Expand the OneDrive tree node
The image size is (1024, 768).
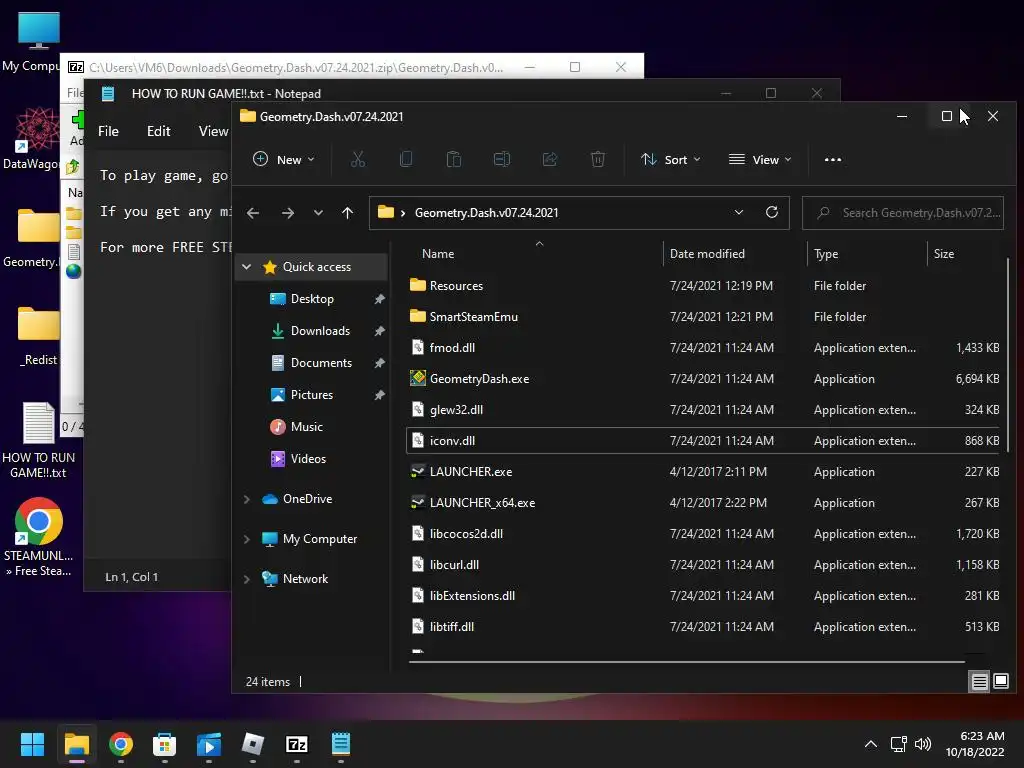247,499
